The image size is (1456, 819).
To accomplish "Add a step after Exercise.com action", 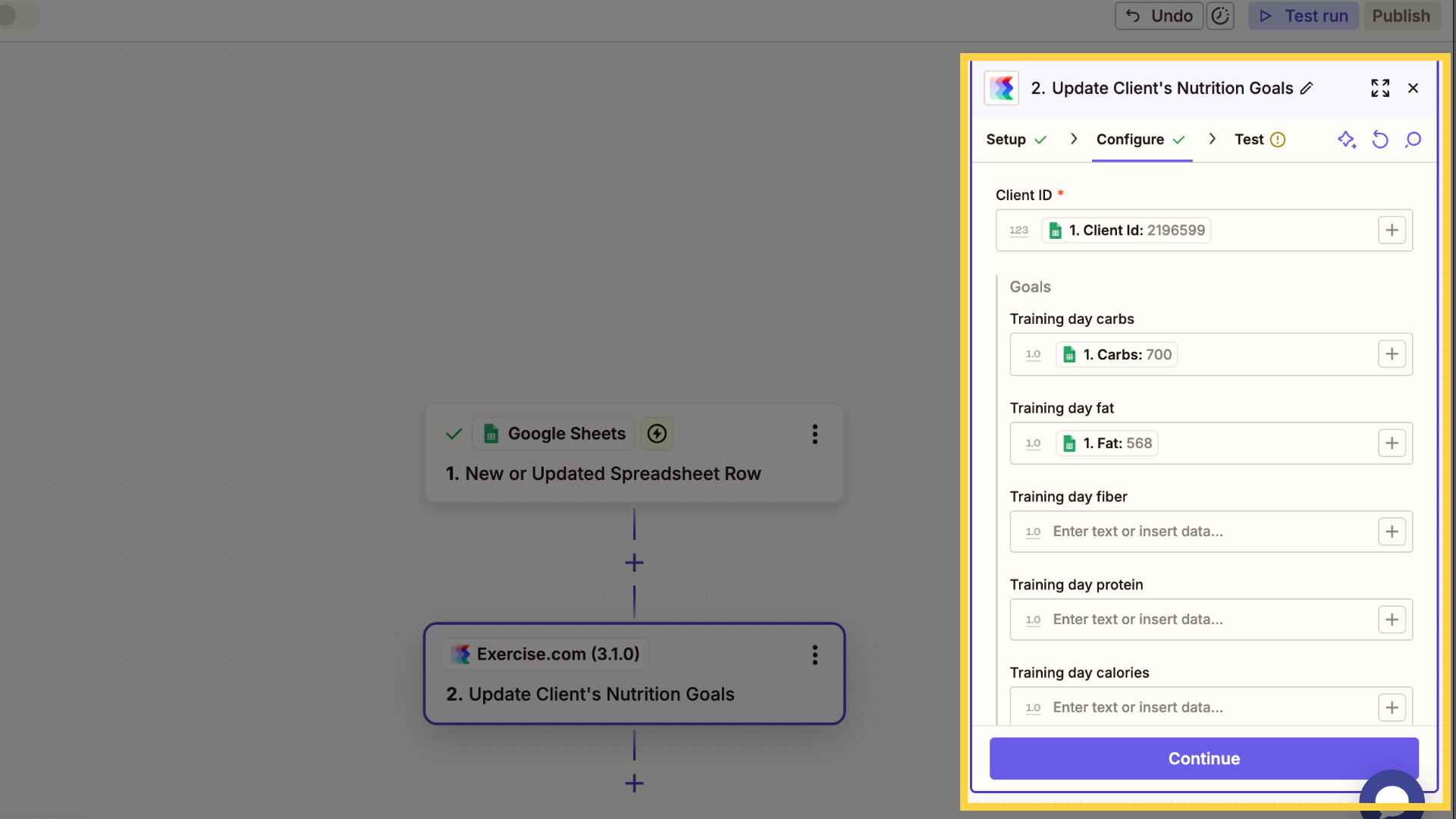I will pos(634,783).
